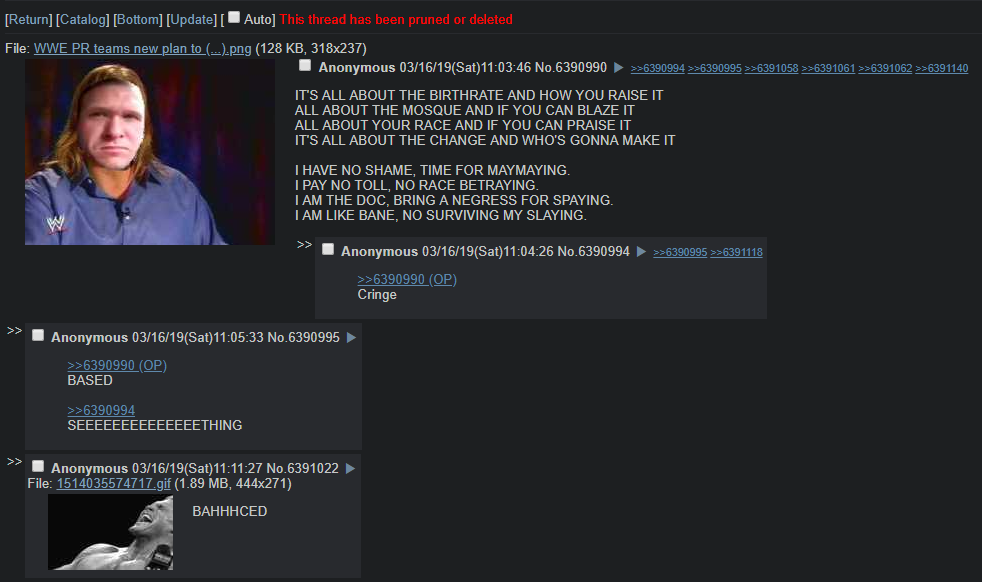Open post menu arrow for No.6390990
Image resolution: width=982 pixels, height=582 pixels.
click(618, 68)
